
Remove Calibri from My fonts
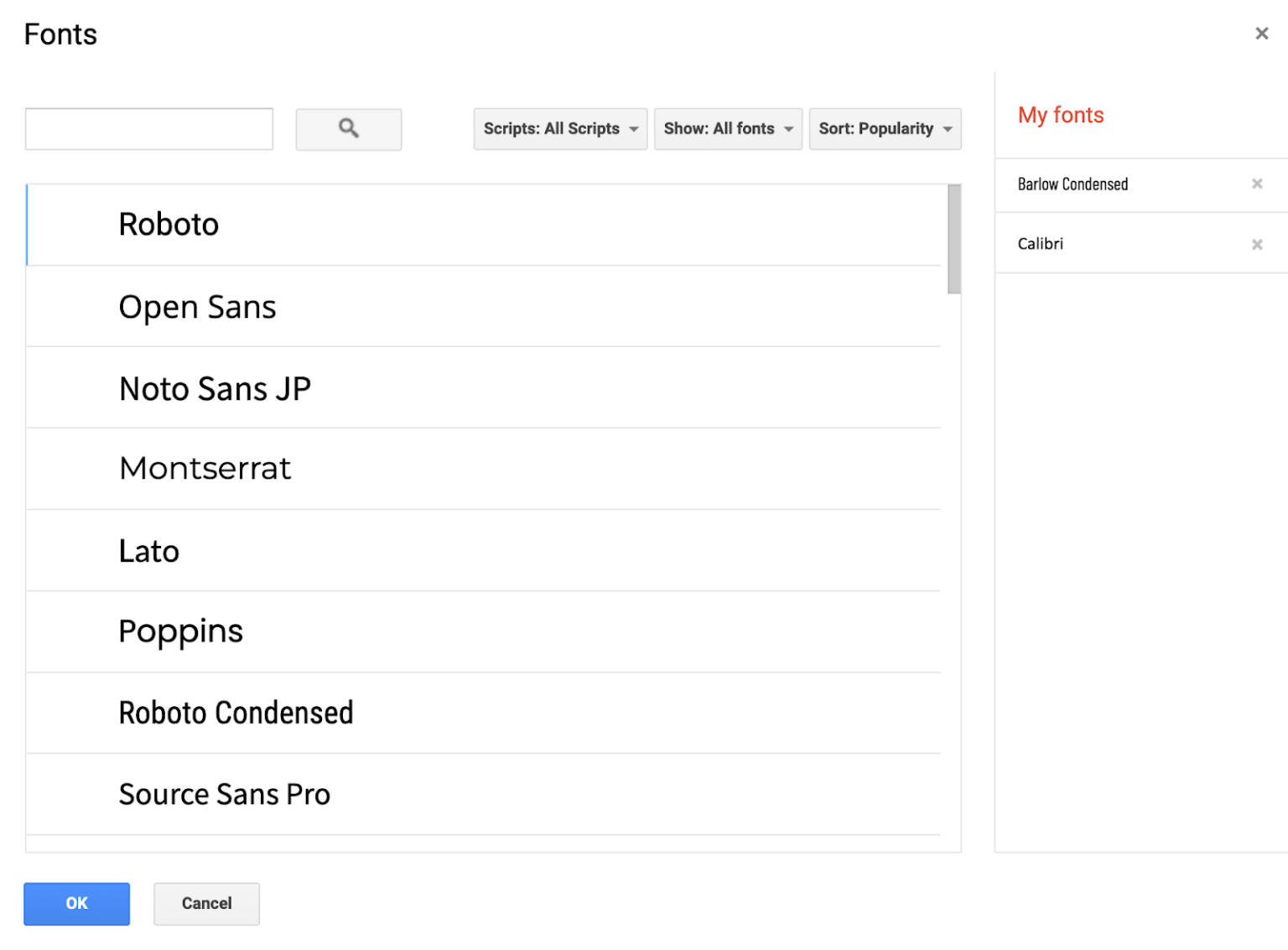[1257, 244]
